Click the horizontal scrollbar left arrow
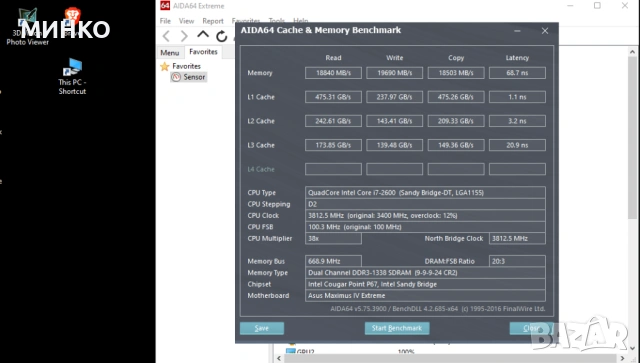This screenshot has height=363, width=640. point(279,359)
